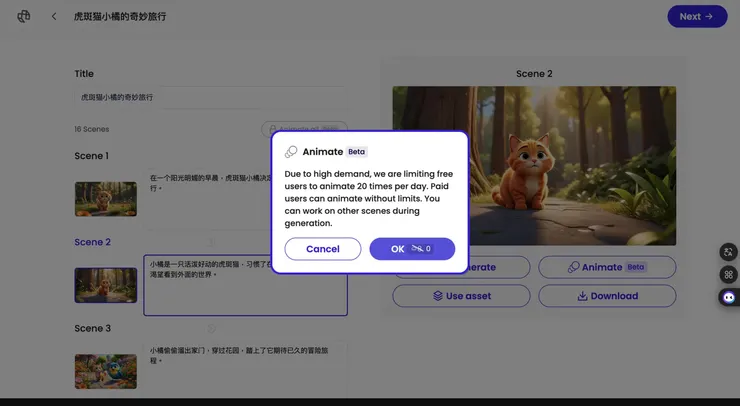Click the Scene 3 description text
Image resolution: width=740 pixels, height=406 pixels.
point(239,355)
